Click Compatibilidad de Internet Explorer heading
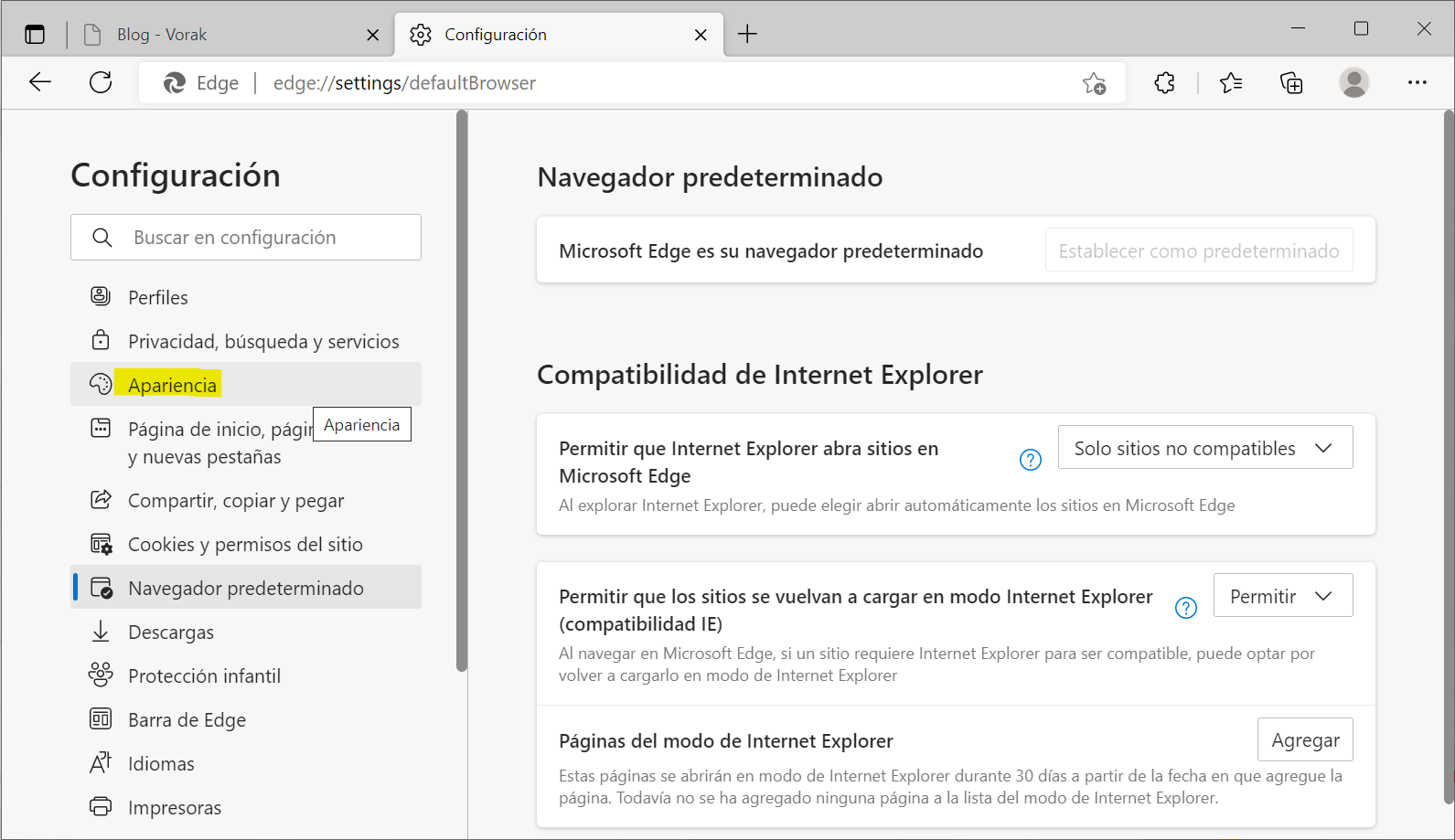Viewport: 1455px width, 840px height. click(760, 374)
